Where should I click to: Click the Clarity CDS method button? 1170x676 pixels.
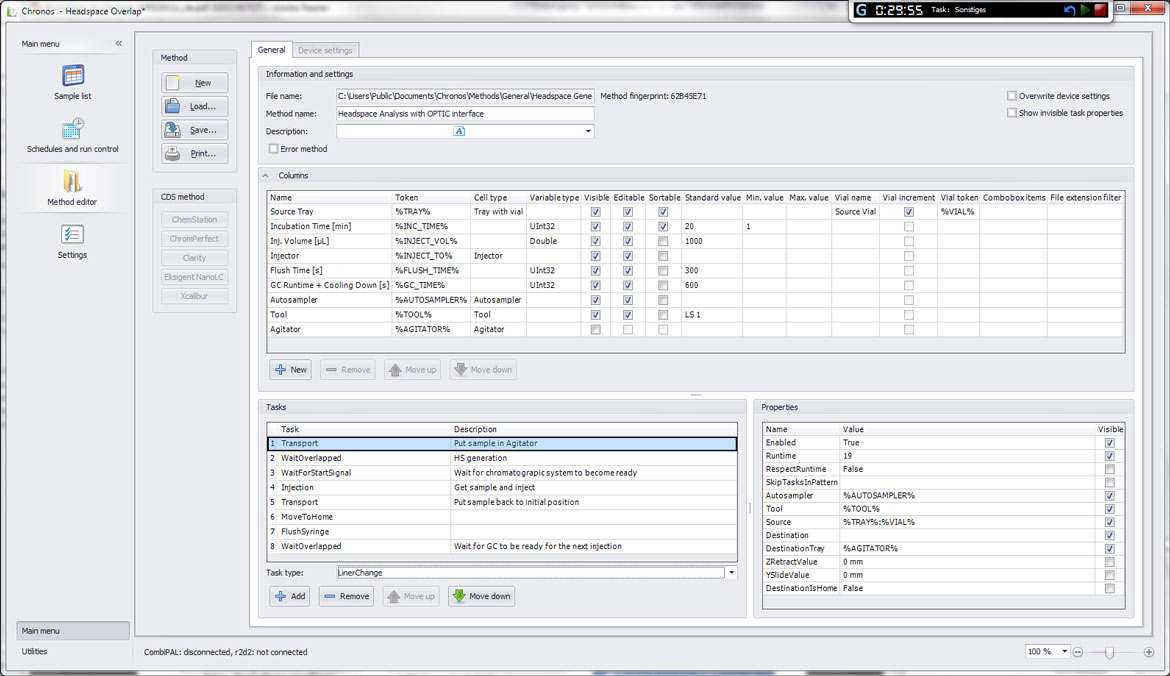pos(195,257)
